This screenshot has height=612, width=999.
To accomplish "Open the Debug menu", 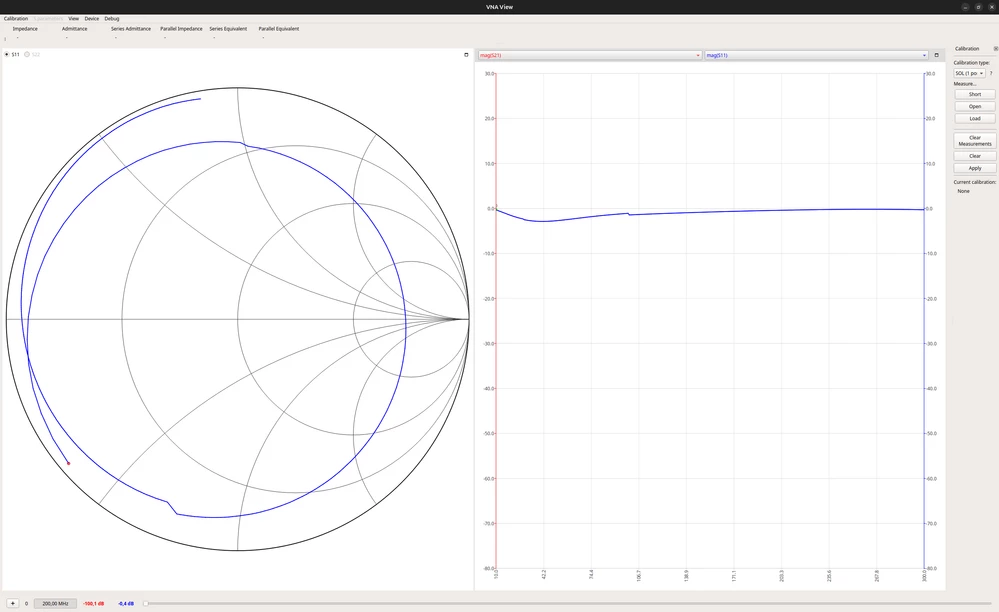I will (x=111, y=18).
